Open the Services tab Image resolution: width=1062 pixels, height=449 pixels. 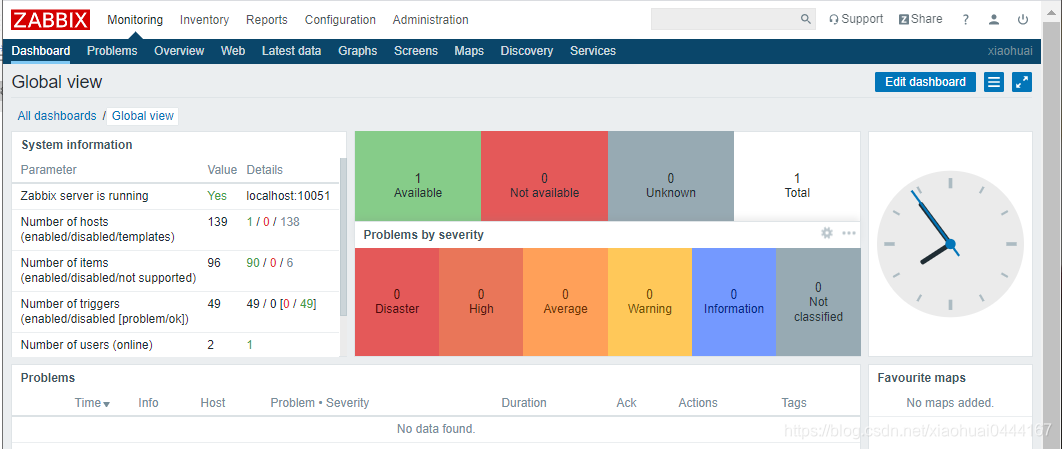pos(593,51)
